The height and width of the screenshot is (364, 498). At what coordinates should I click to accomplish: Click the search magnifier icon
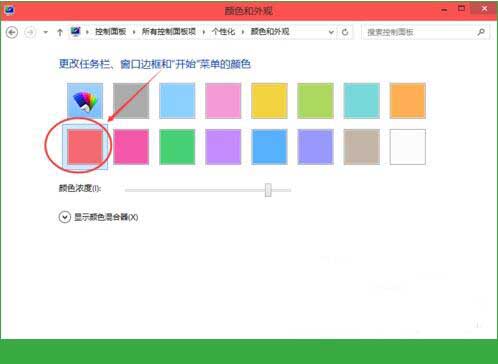(x=481, y=32)
